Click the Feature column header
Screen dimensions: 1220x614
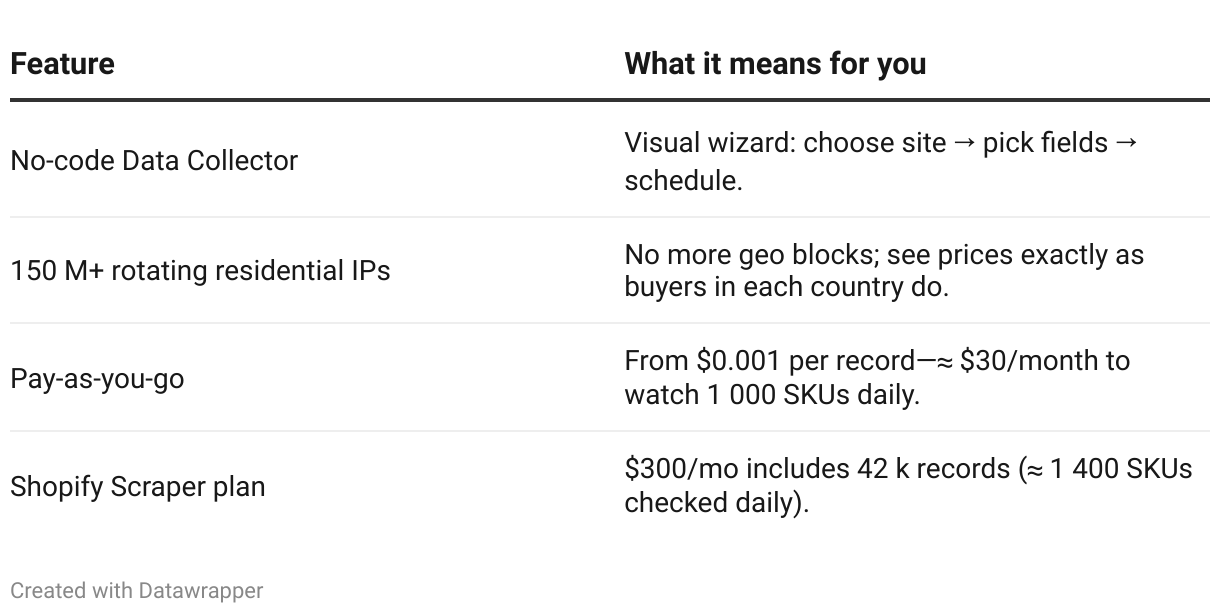coord(62,64)
